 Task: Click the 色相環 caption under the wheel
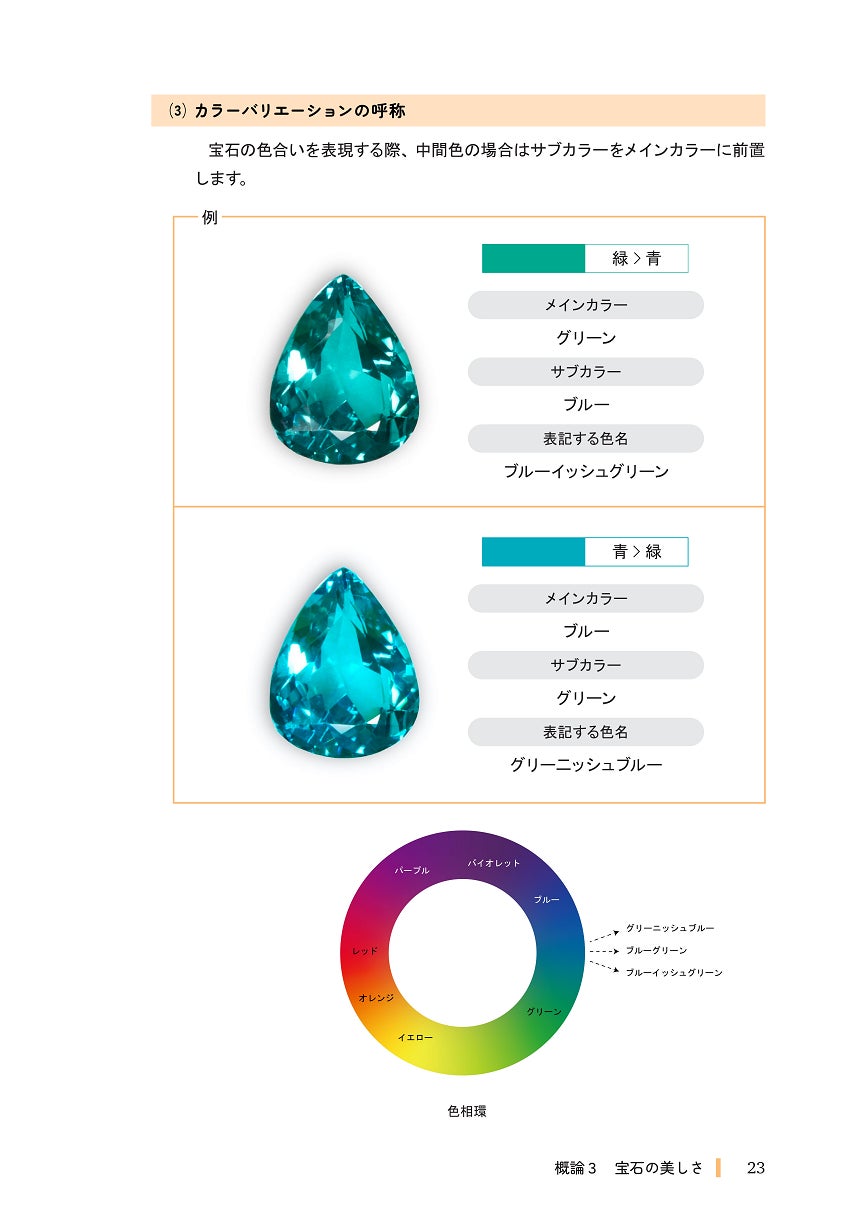click(x=467, y=1111)
